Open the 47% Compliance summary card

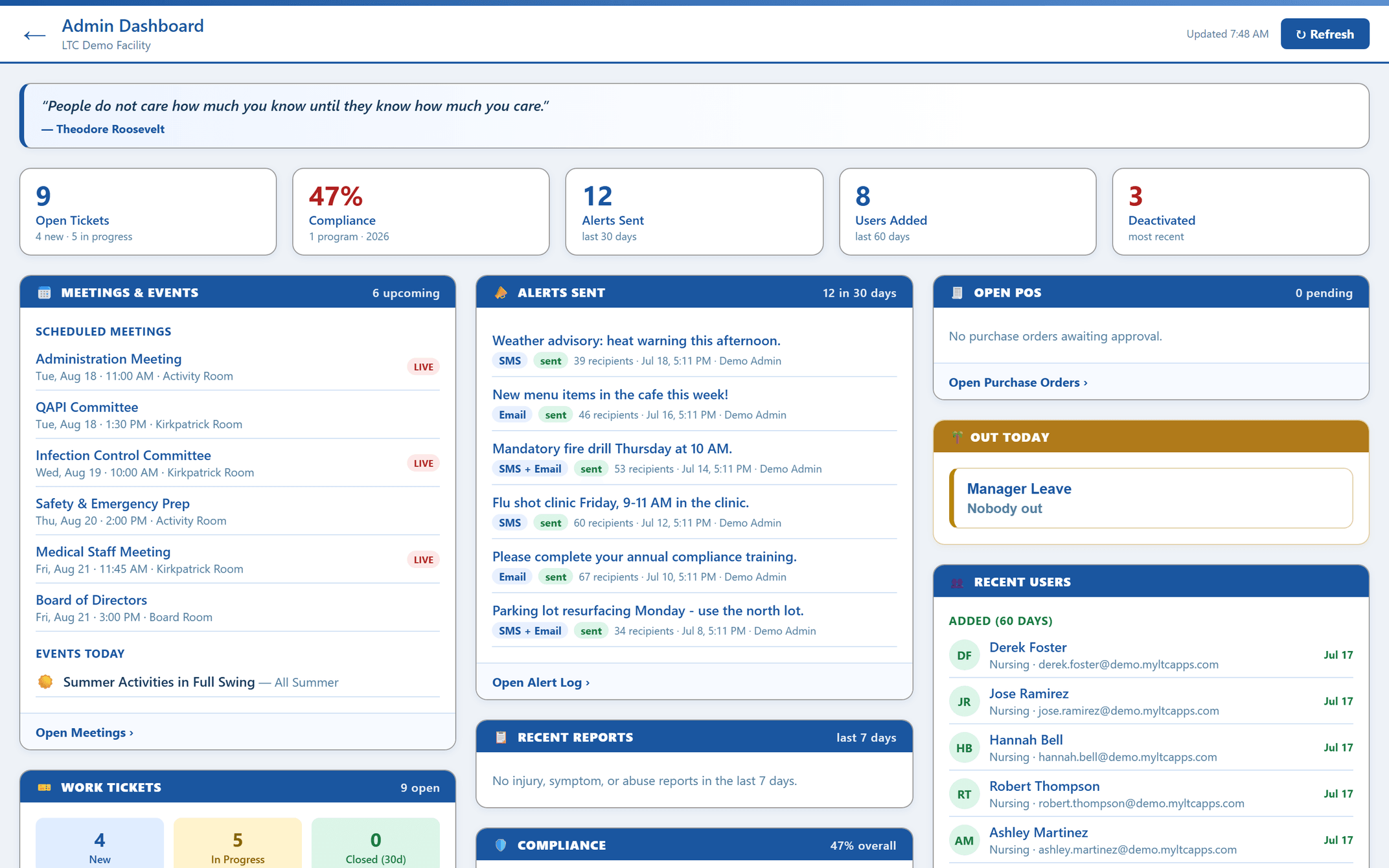[421, 212]
